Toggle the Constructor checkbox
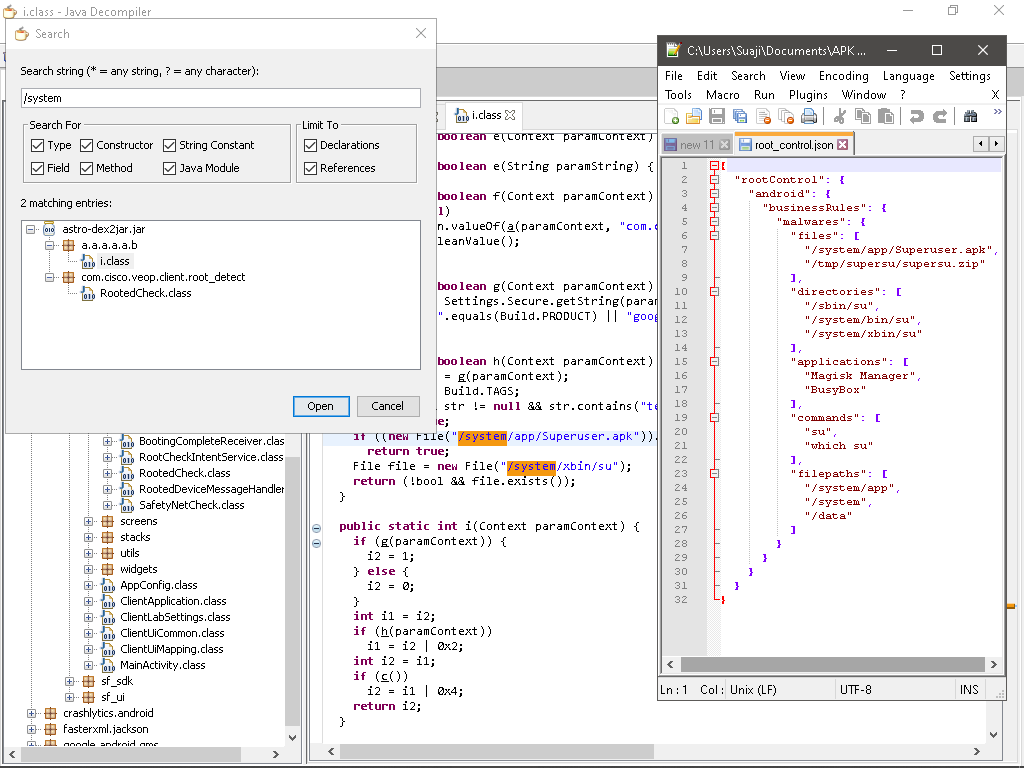Screen dimensions: 1024x768 tap(86, 145)
